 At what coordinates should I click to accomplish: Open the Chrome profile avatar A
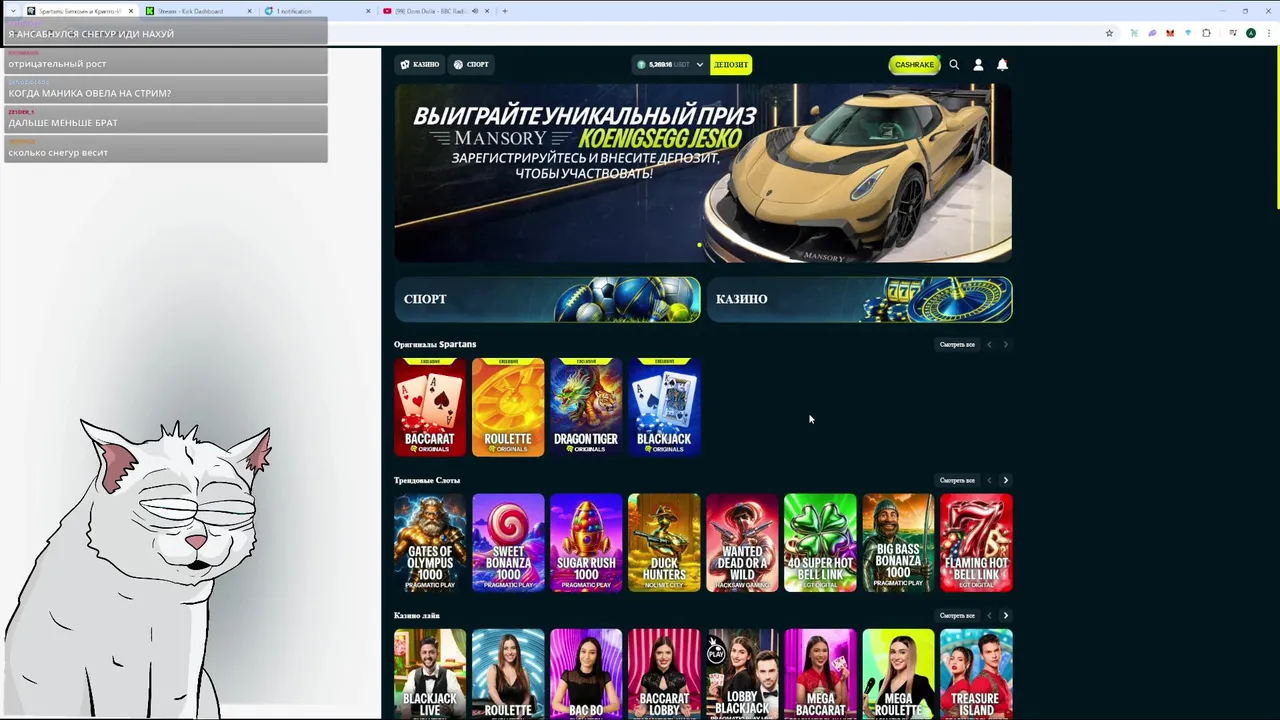[1250, 33]
